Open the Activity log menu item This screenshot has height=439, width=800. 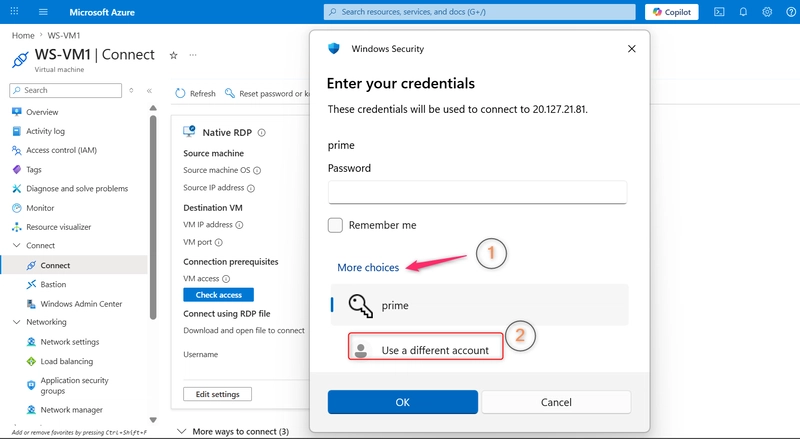click(45, 131)
